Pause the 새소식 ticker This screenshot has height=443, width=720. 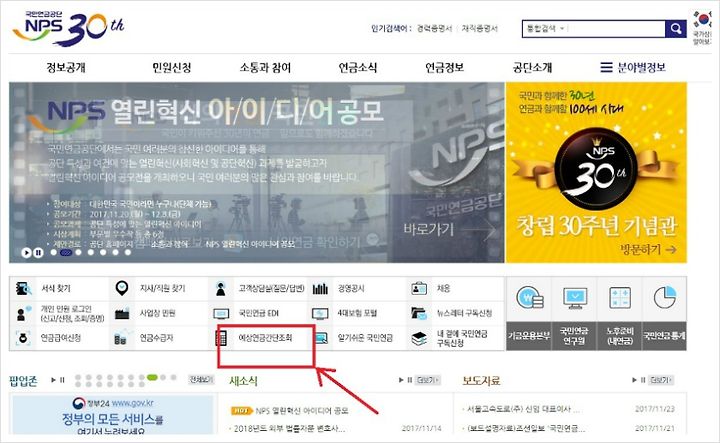[409, 380]
